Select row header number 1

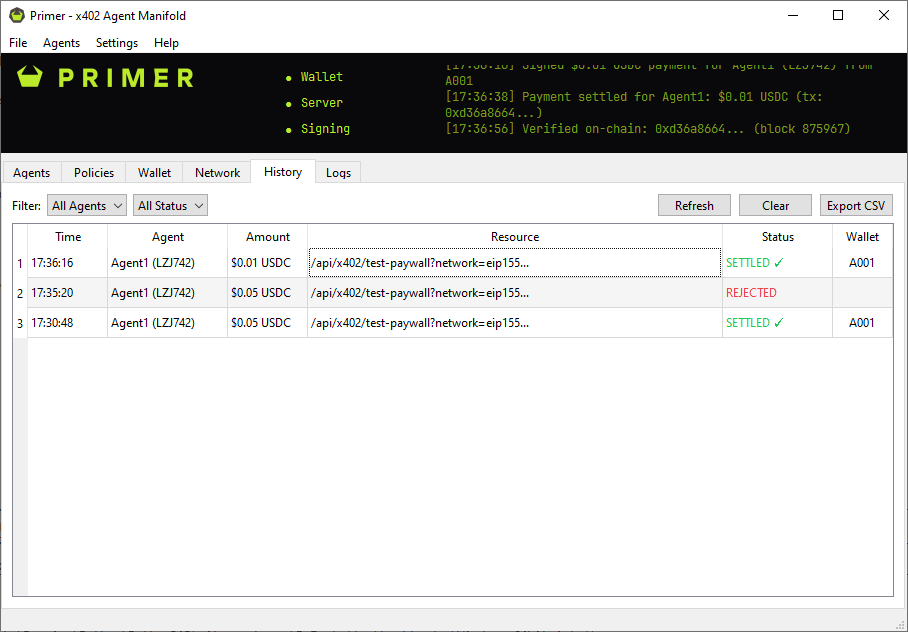(x=20, y=263)
